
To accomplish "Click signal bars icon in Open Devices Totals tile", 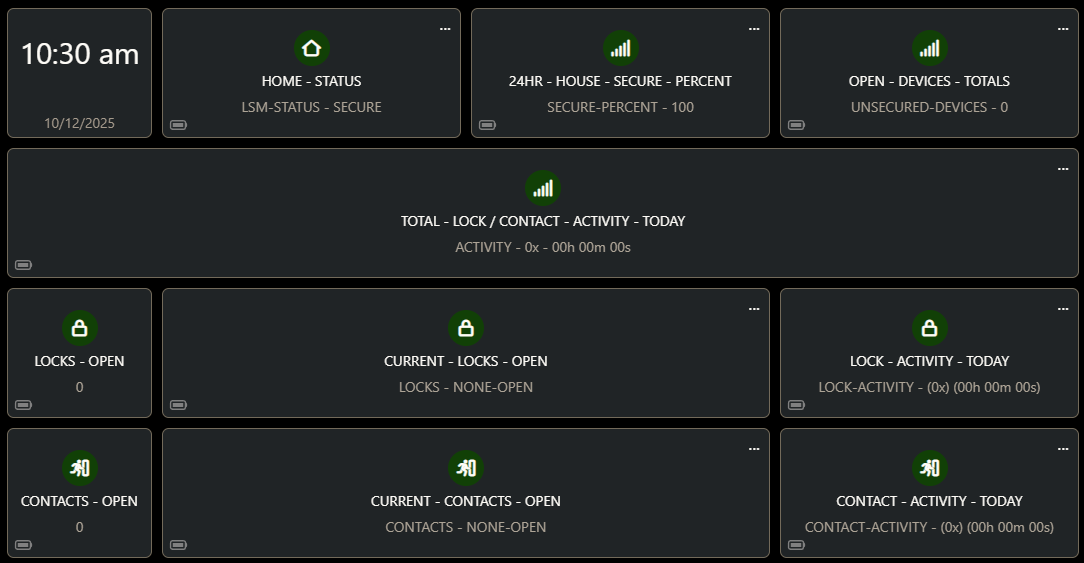I will click(x=930, y=48).
